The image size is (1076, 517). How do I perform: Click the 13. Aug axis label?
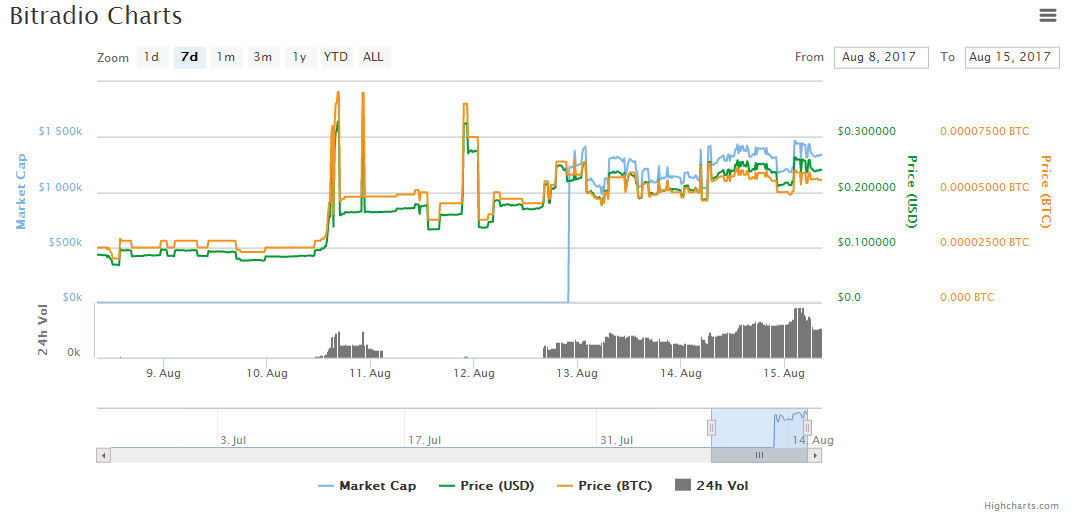(578, 374)
